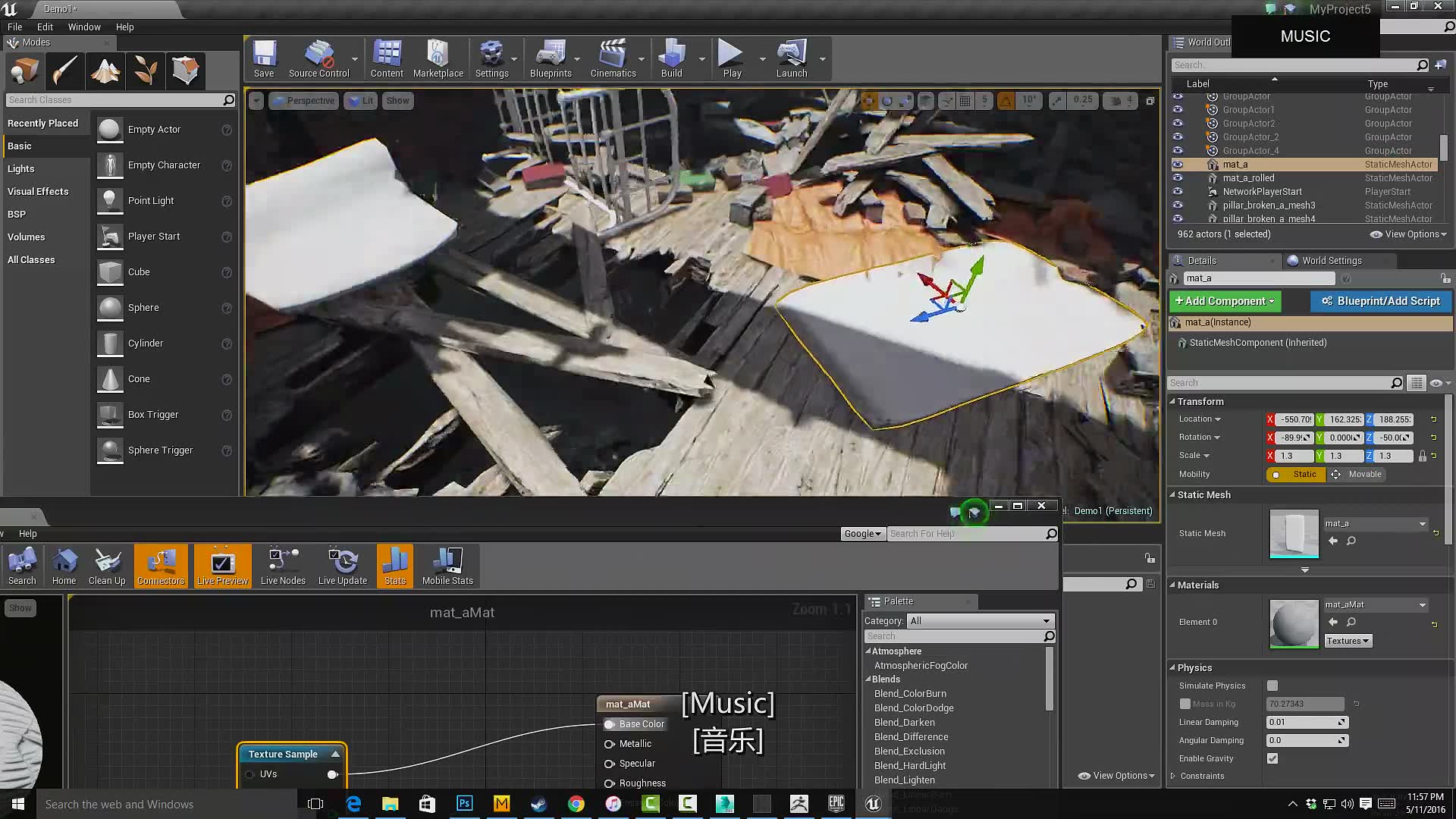Click the mat_aMat material sphere thumbnail
The width and height of the screenshot is (1456, 819).
[x=1294, y=623]
